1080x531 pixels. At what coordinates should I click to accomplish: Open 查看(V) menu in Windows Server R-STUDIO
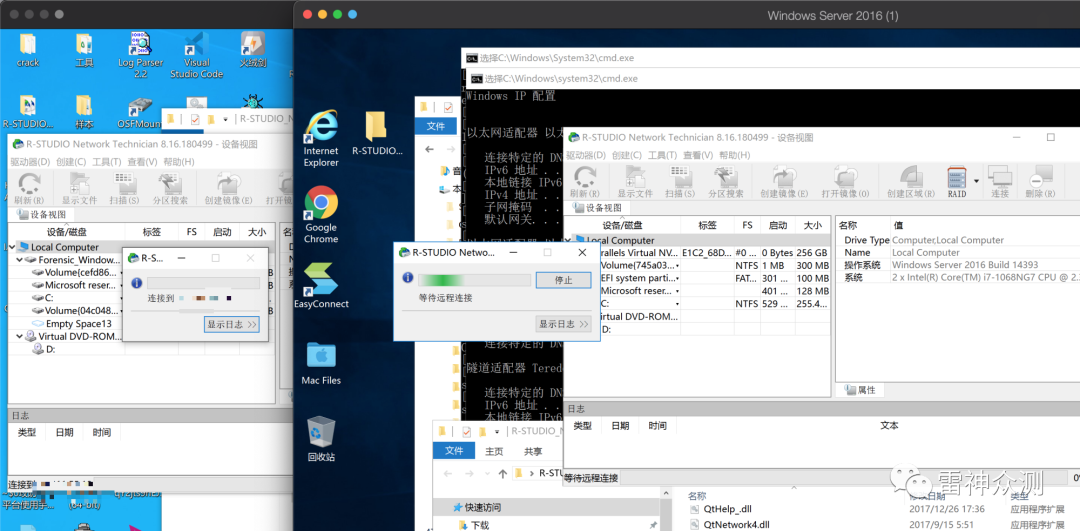(699, 155)
